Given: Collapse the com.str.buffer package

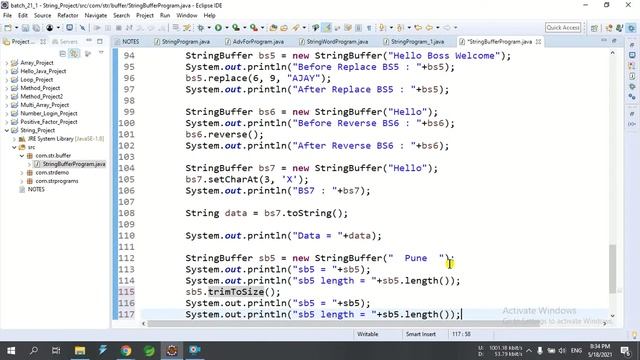Looking at the screenshot, I should (x=22, y=156).
